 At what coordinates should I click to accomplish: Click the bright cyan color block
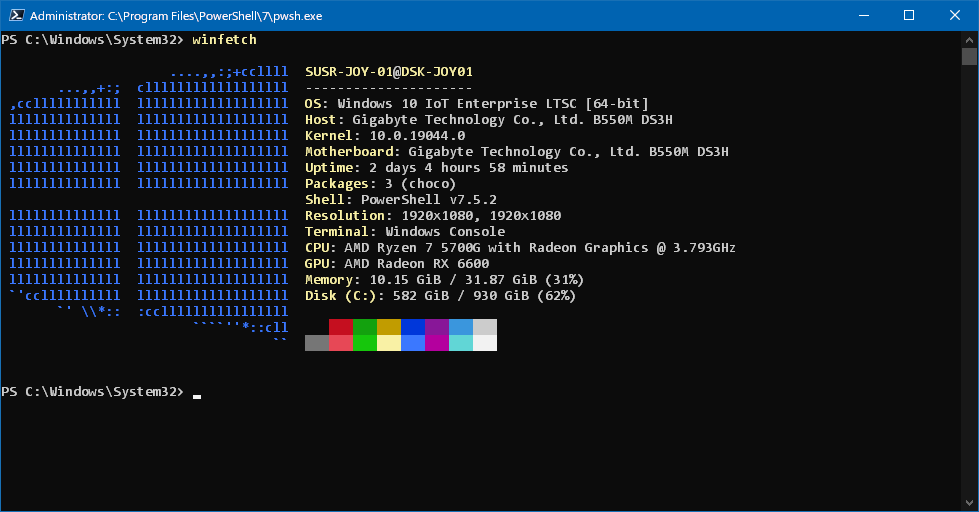461,343
